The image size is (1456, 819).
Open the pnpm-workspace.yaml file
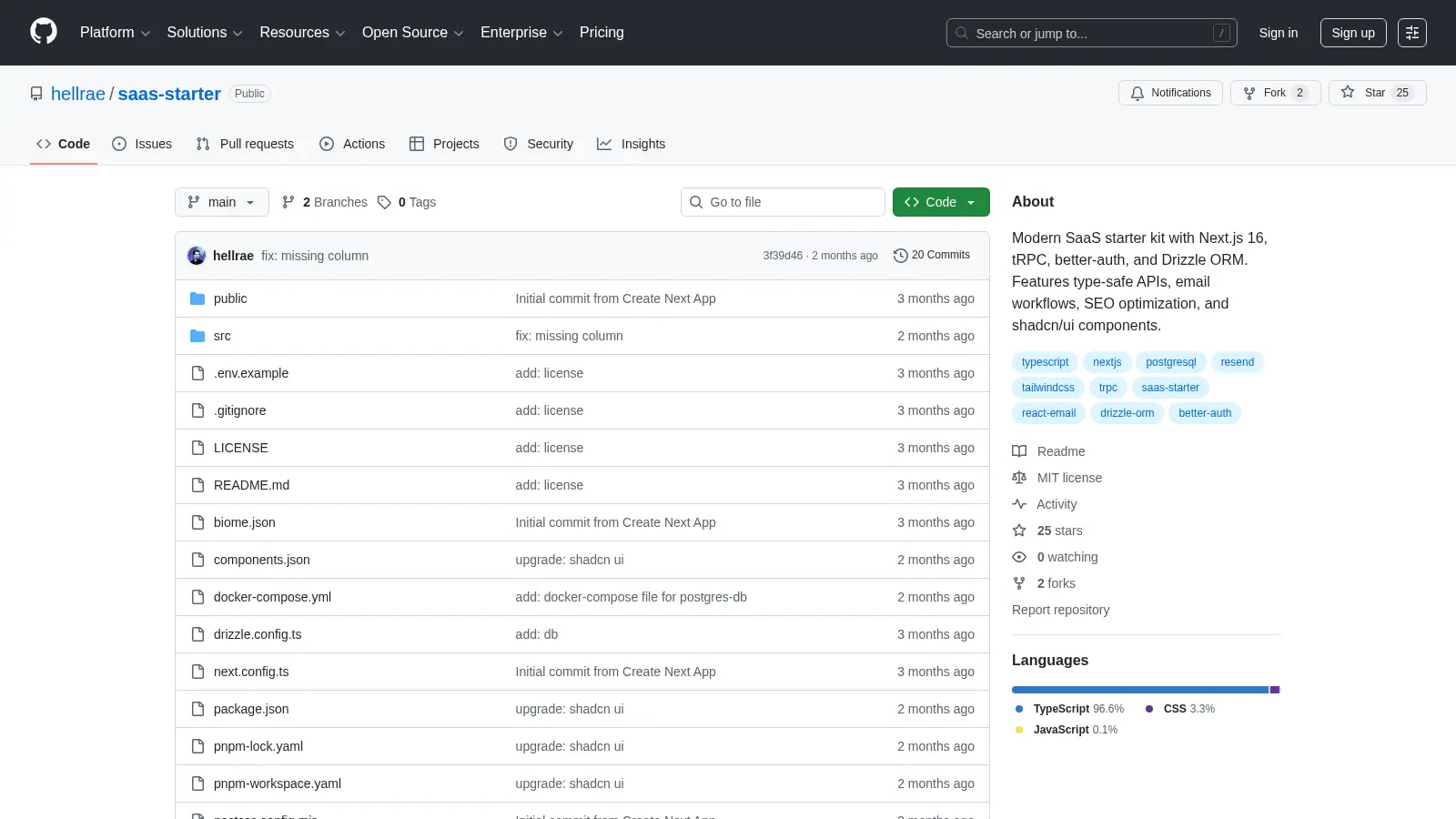(x=278, y=784)
